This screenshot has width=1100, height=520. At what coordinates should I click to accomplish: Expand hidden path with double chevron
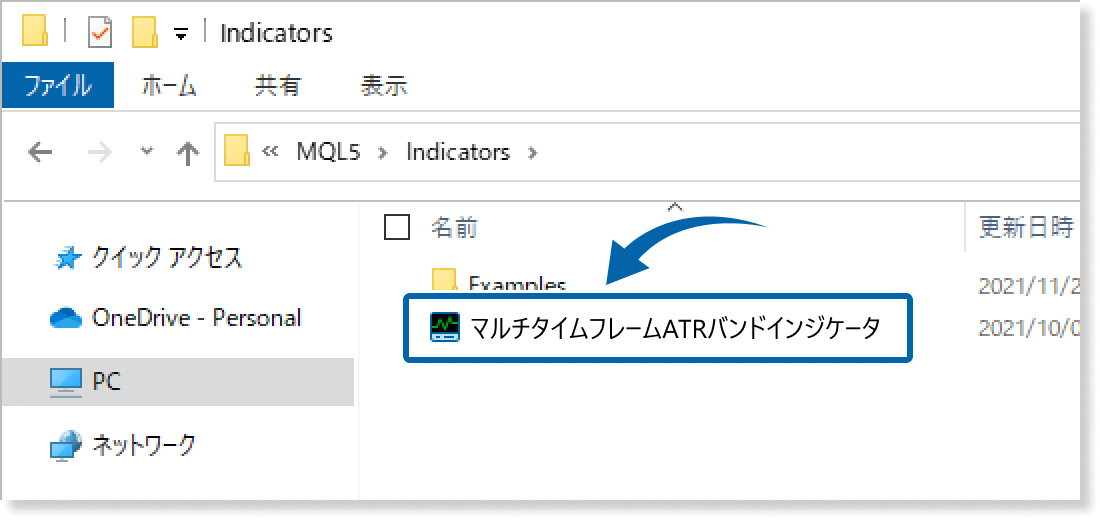tap(271, 152)
